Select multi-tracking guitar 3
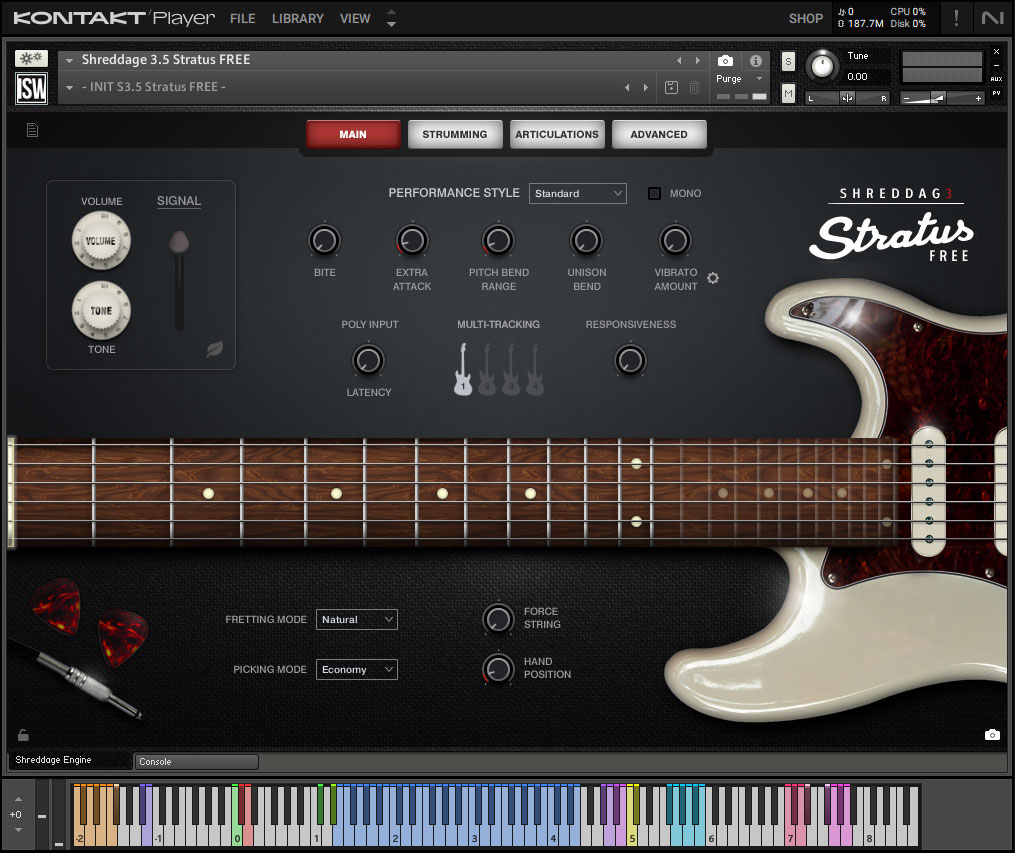This screenshot has width=1015, height=853. click(x=511, y=369)
